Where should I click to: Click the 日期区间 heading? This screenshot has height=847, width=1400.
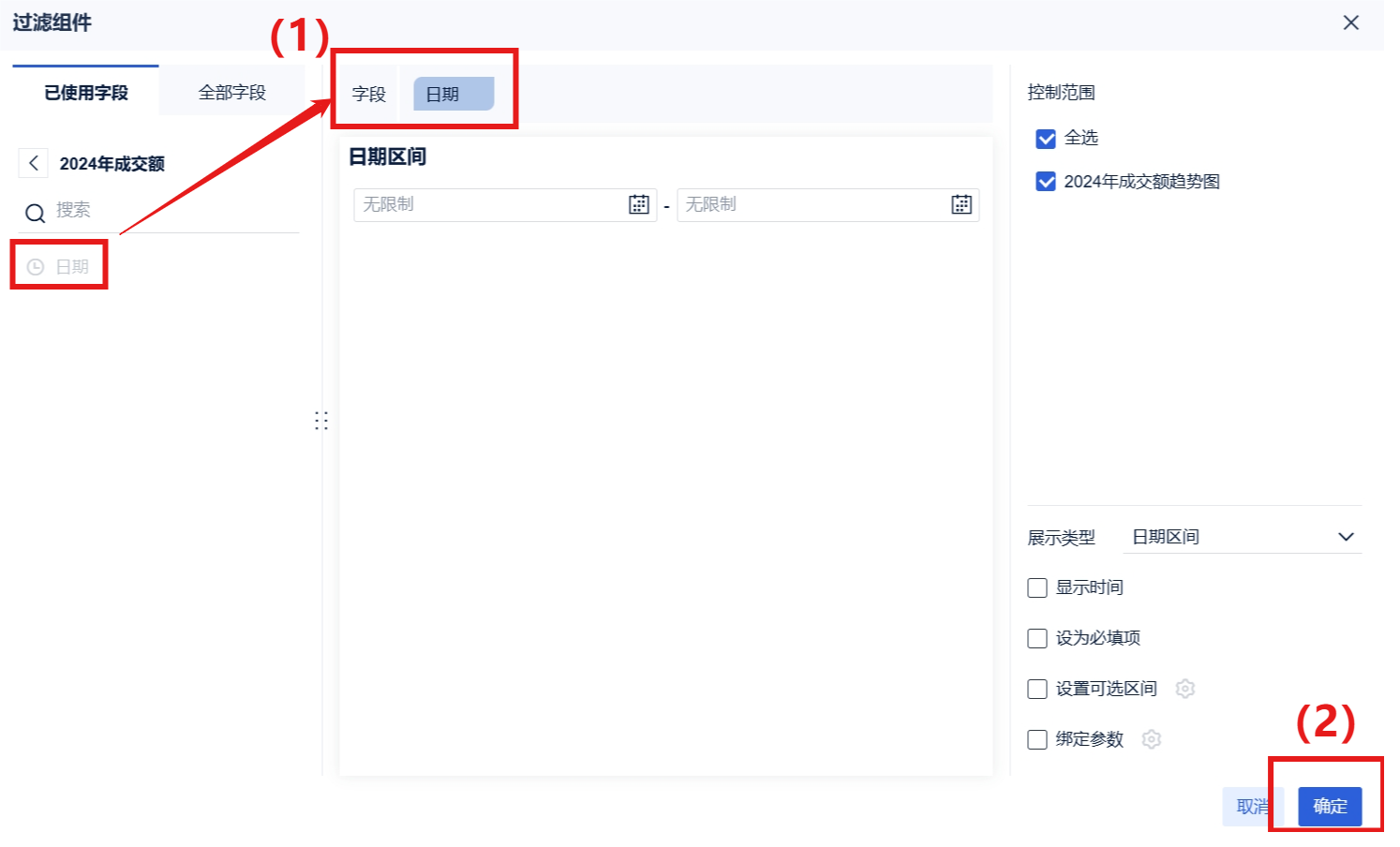(x=388, y=156)
